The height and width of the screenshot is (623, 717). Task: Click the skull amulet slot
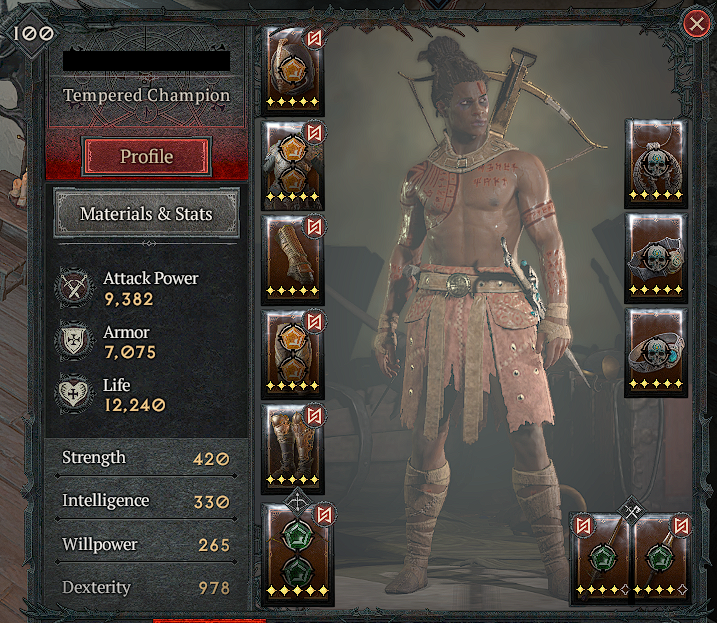tap(656, 163)
